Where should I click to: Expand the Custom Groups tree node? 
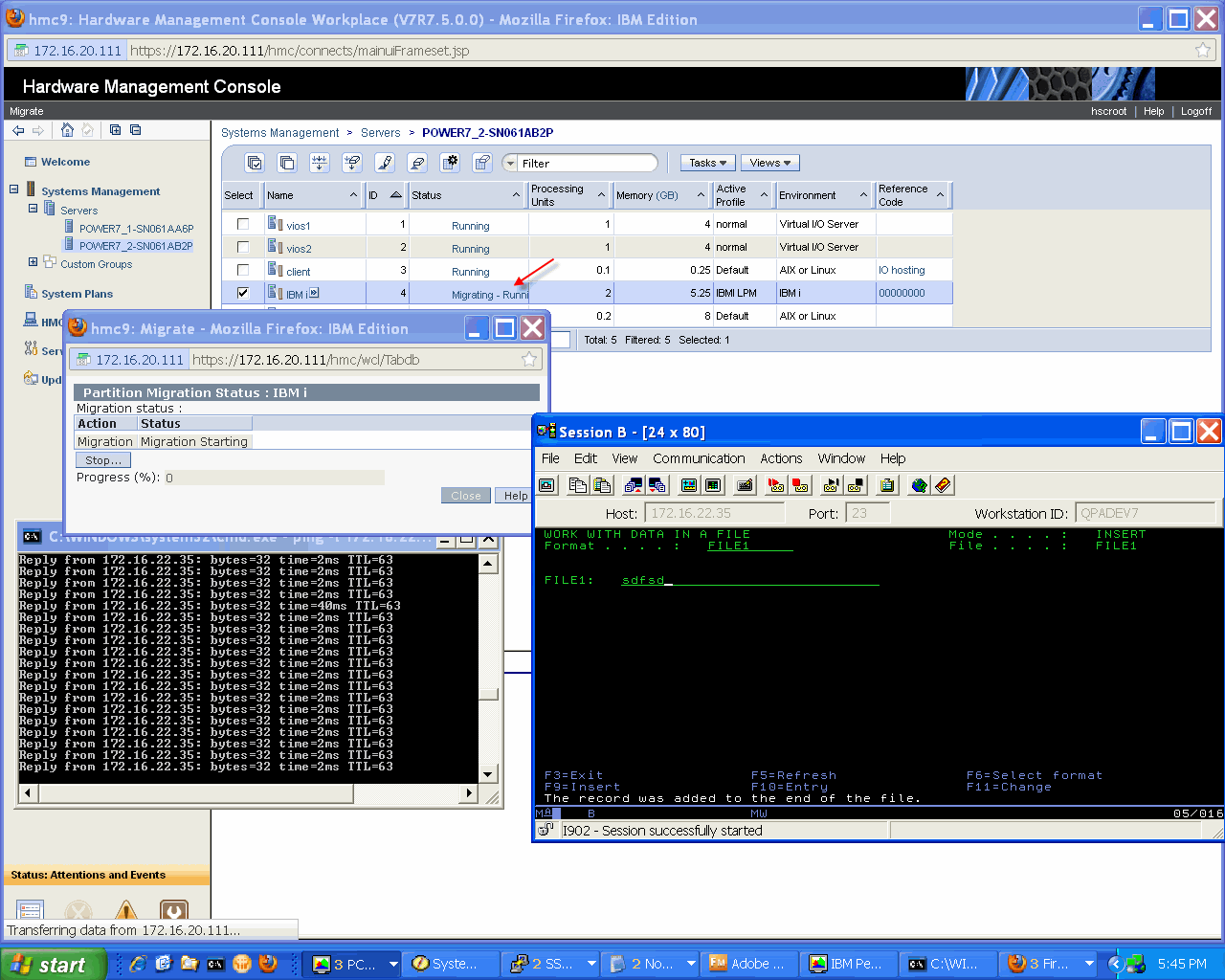tap(33, 262)
